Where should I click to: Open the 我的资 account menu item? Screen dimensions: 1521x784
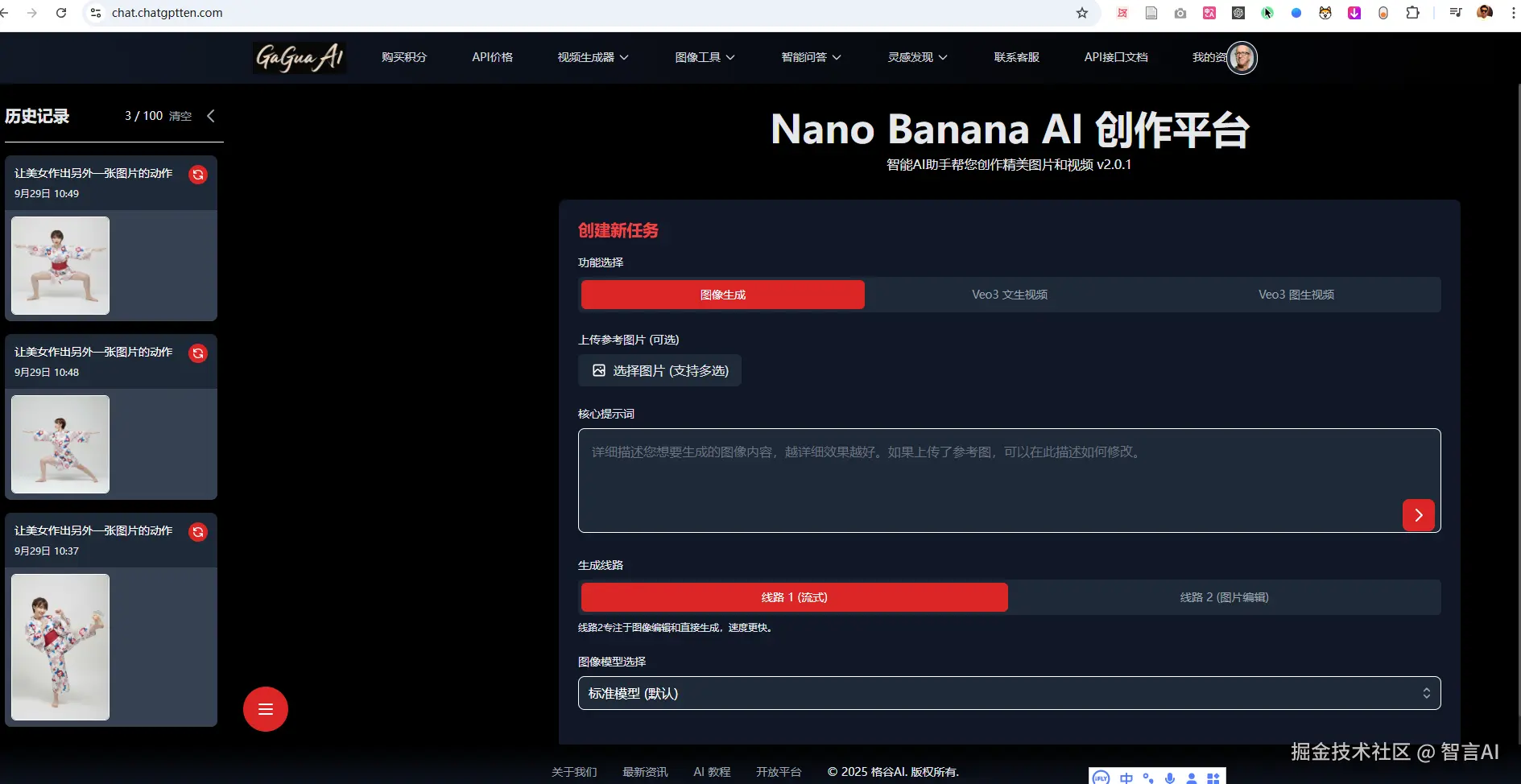tap(1209, 57)
